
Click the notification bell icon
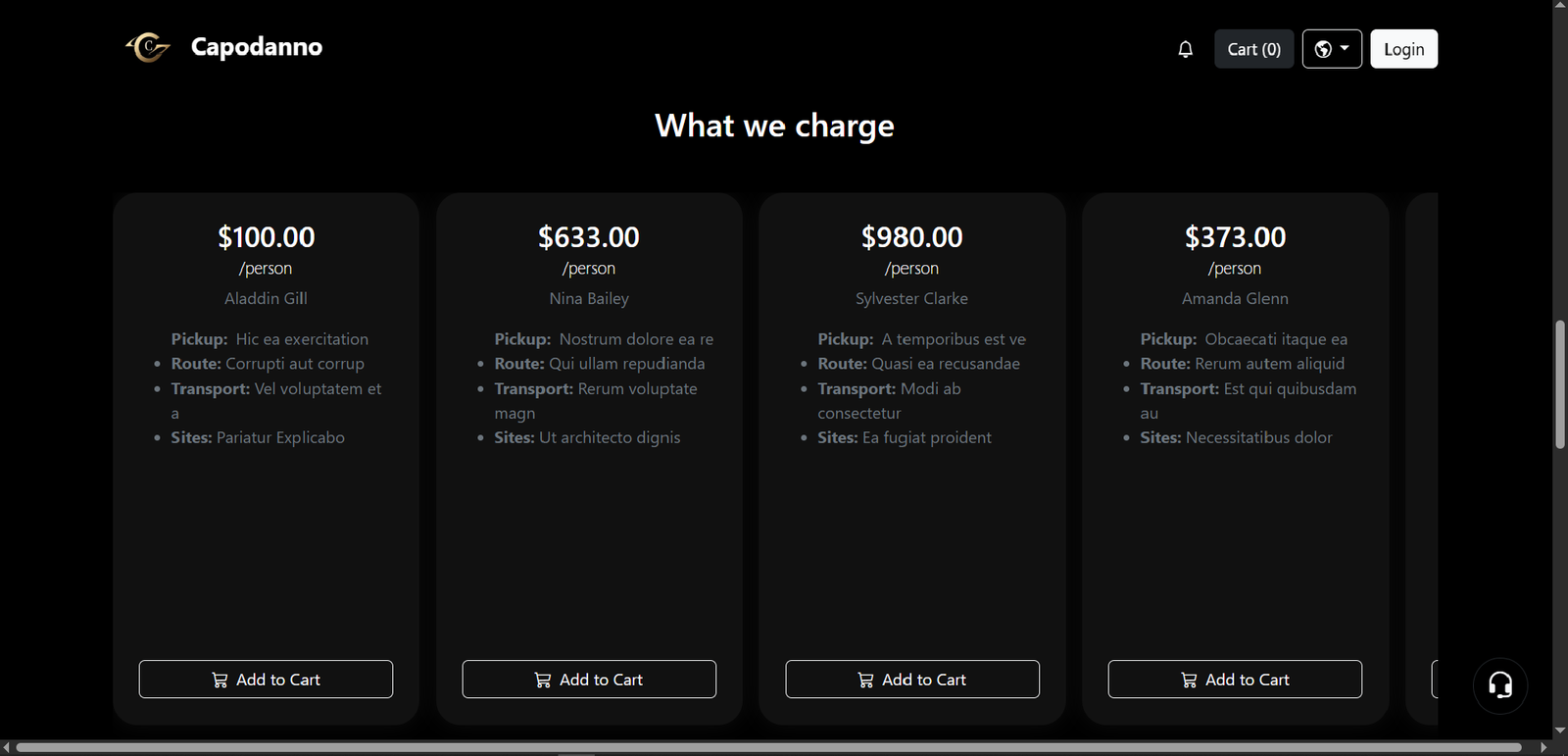(1185, 49)
